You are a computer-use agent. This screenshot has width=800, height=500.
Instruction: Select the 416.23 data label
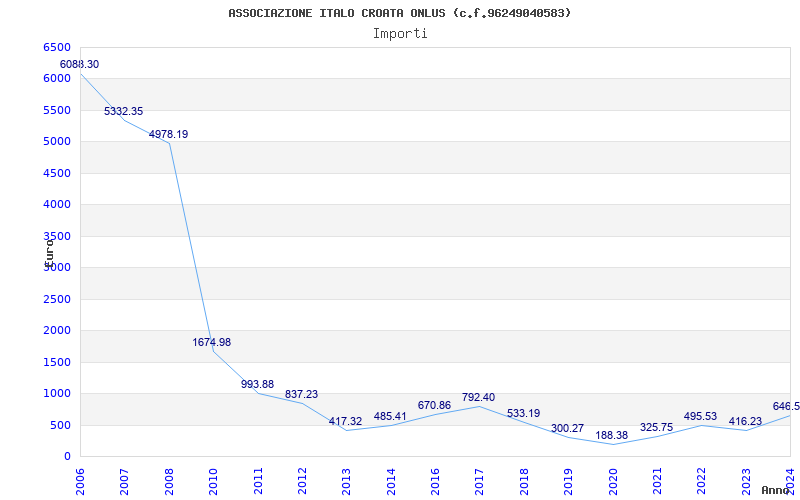[745, 421]
